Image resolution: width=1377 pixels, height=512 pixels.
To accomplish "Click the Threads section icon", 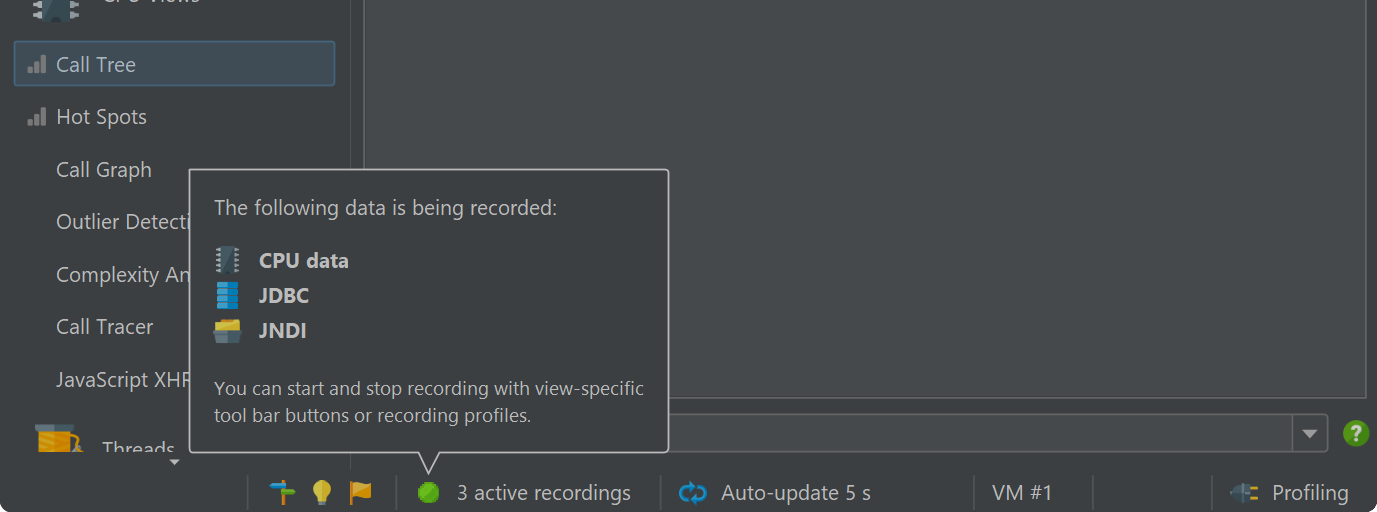I will [58, 438].
